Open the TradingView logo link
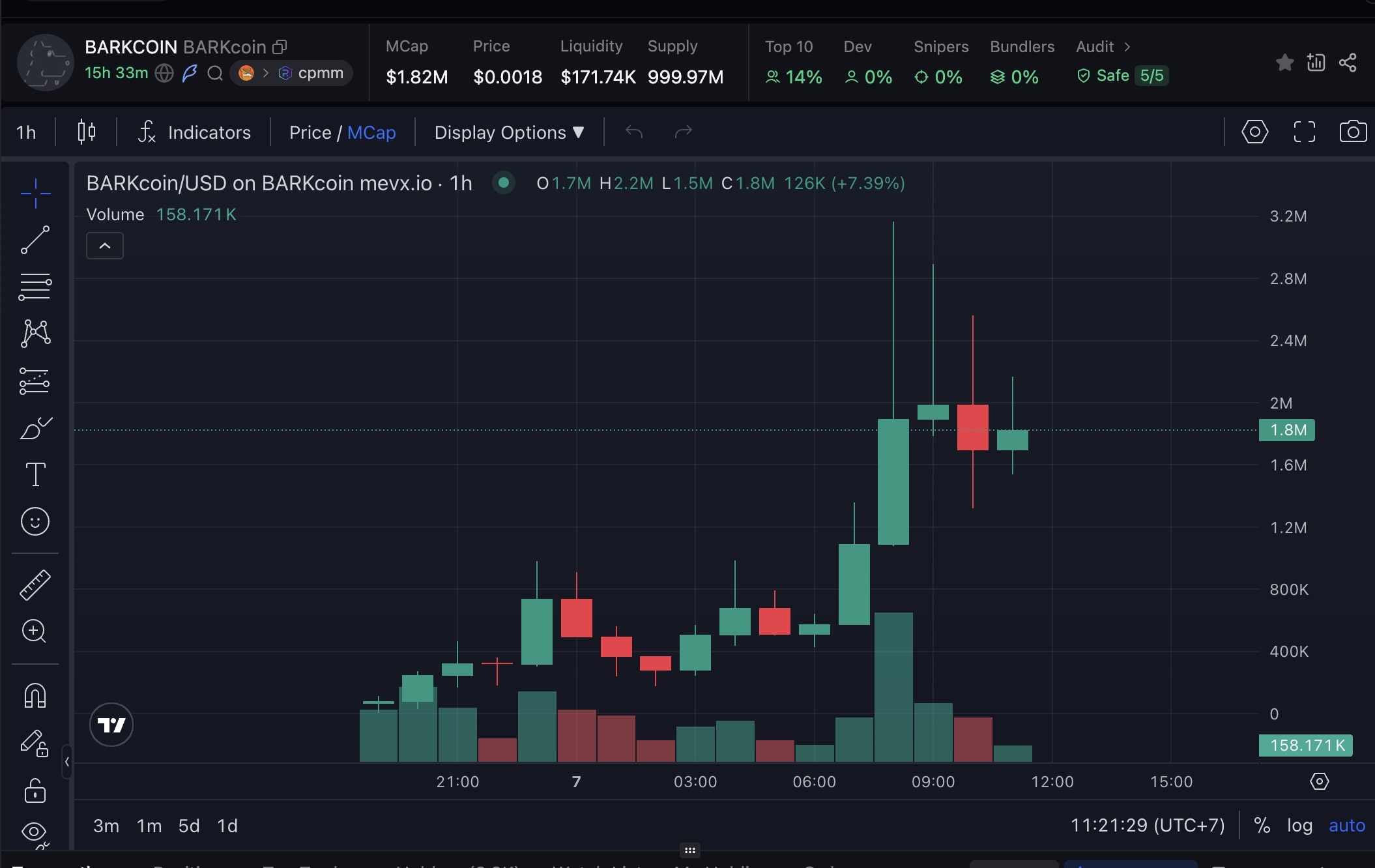Viewport: 1375px width, 868px height. pyautogui.click(x=111, y=725)
